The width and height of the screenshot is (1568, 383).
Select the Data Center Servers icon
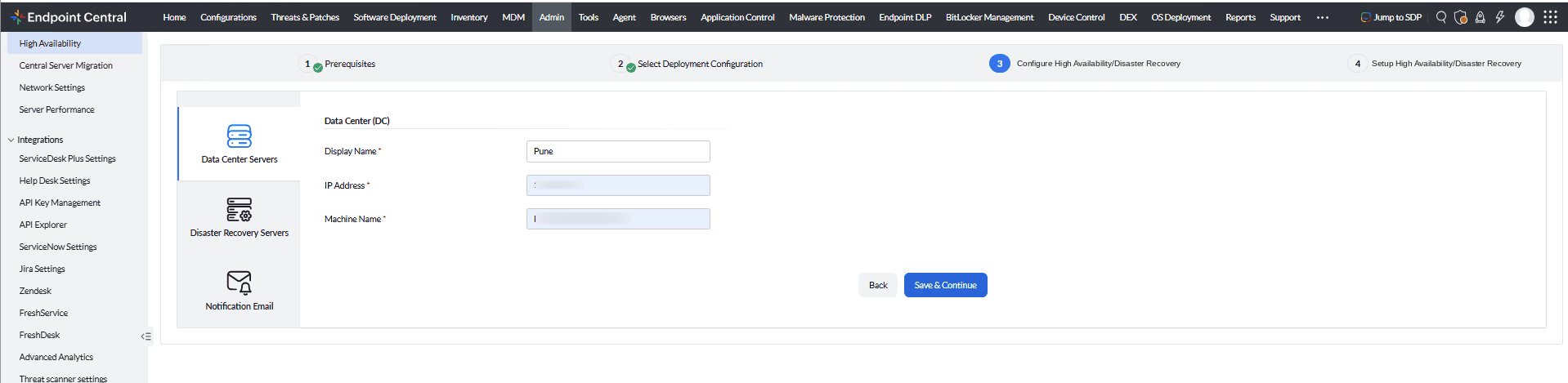(x=240, y=136)
